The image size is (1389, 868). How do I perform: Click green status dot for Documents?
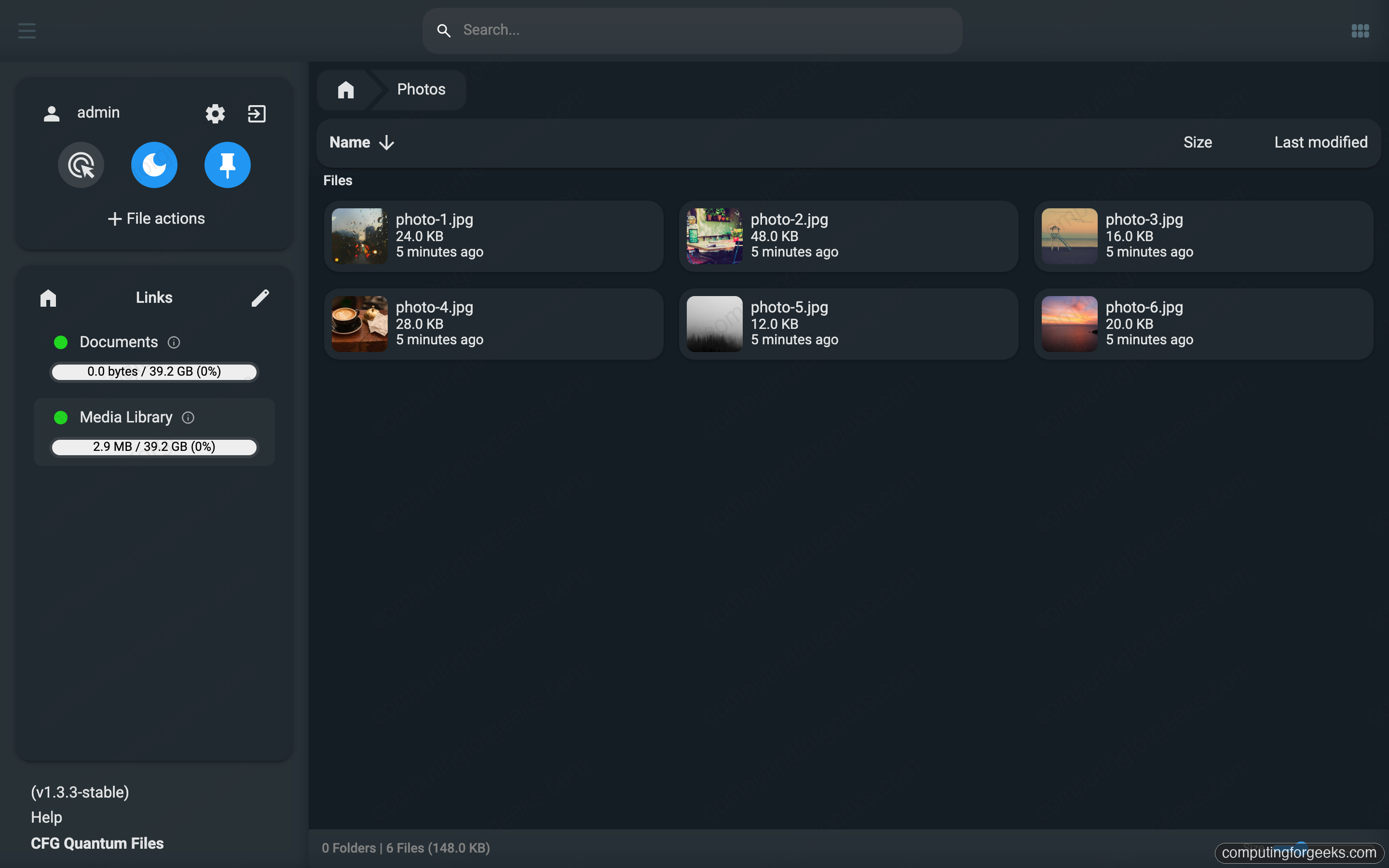point(61,343)
